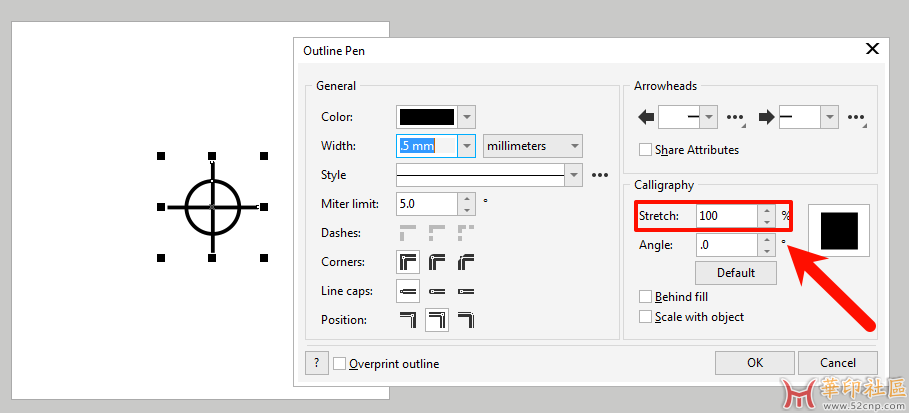This screenshot has width=909, height=413.
Task: Toggle the Behind fill checkbox
Action: pyautogui.click(x=646, y=297)
